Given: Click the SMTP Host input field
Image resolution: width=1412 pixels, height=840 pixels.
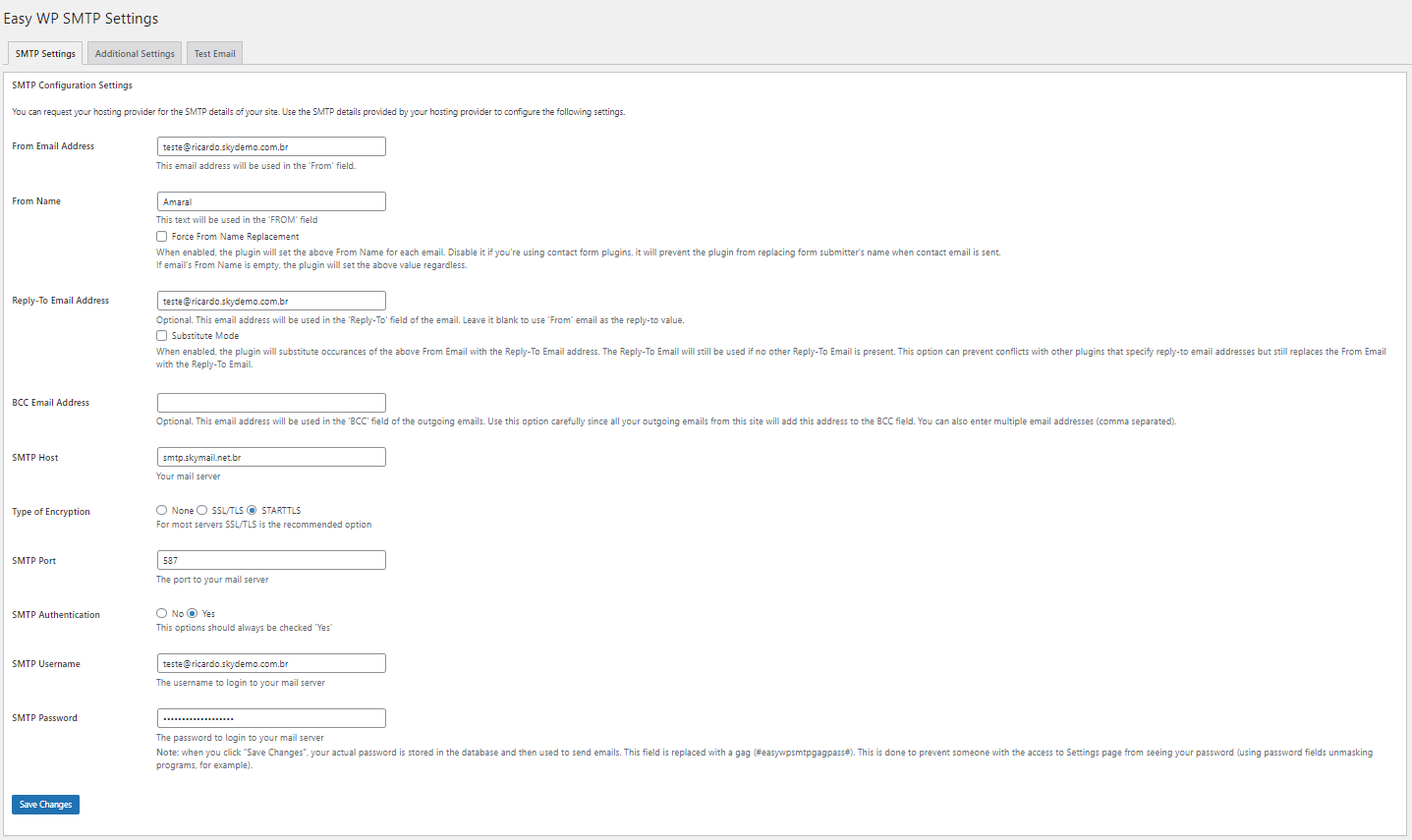Looking at the screenshot, I should pos(271,457).
